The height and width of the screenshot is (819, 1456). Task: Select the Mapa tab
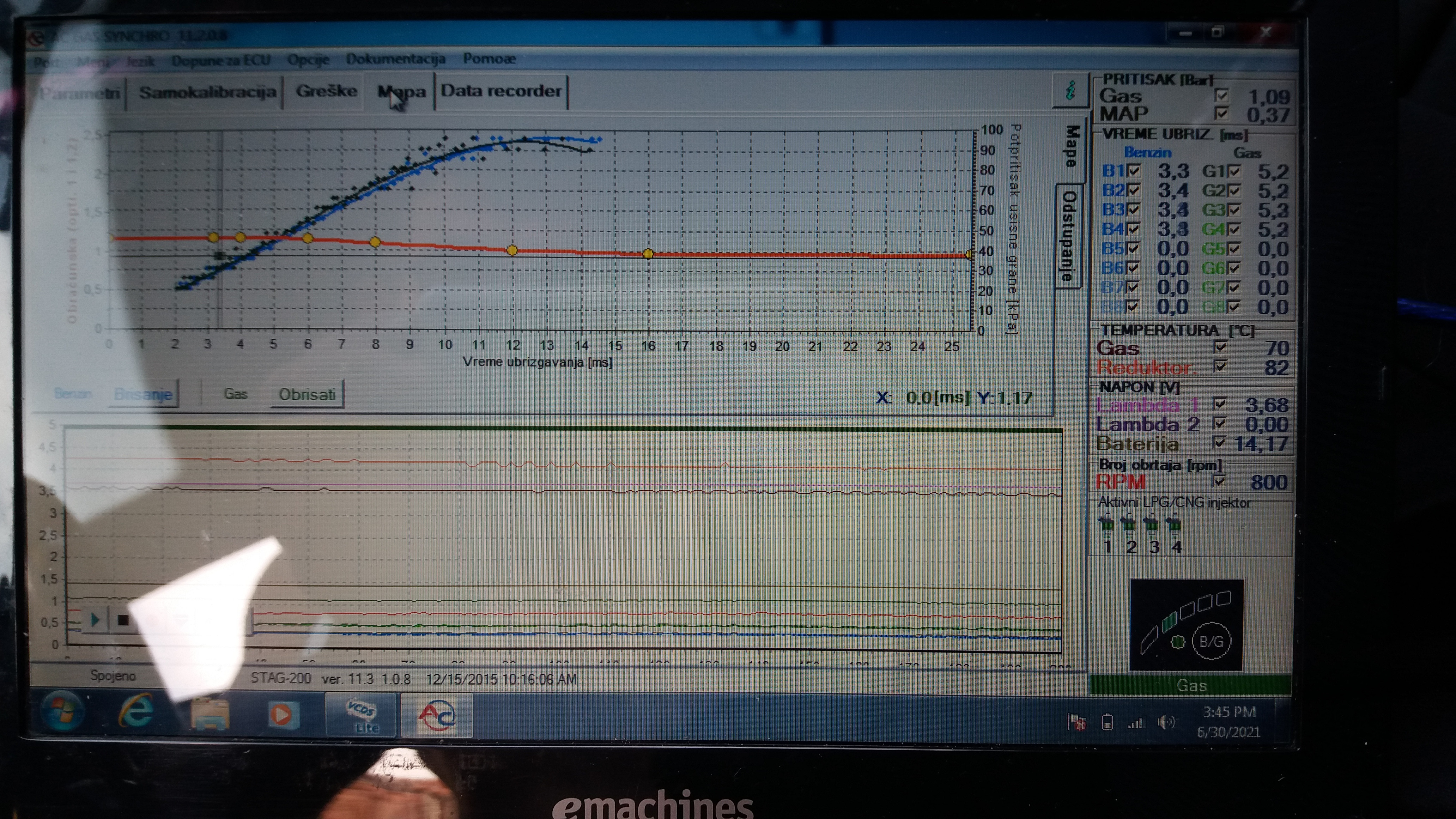click(x=401, y=92)
